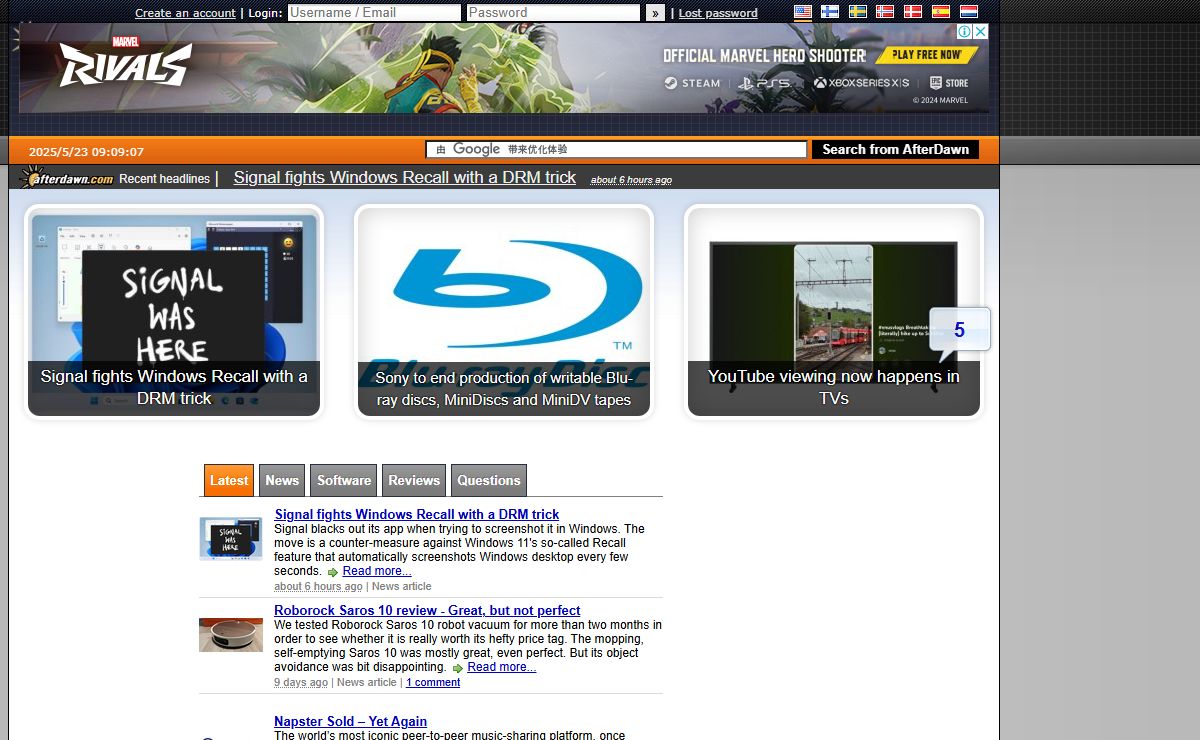Select the US flag language icon

tap(802, 12)
